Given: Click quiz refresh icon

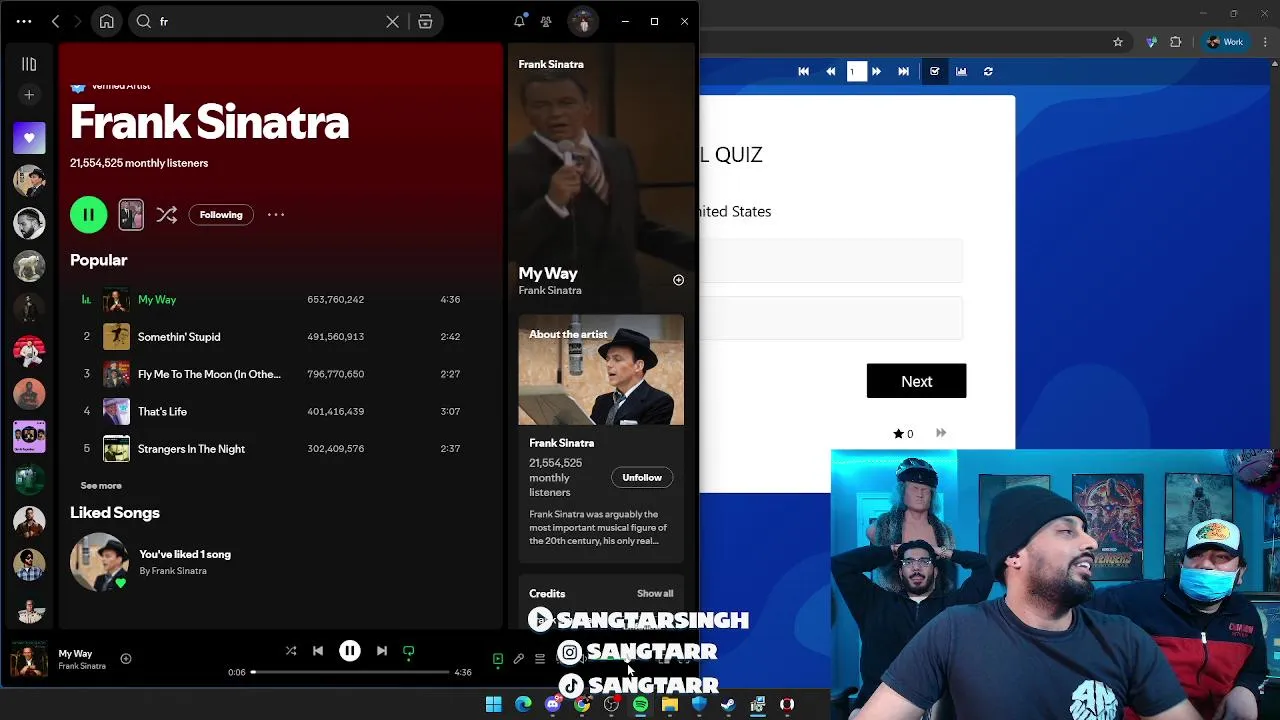Looking at the screenshot, I should [988, 71].
